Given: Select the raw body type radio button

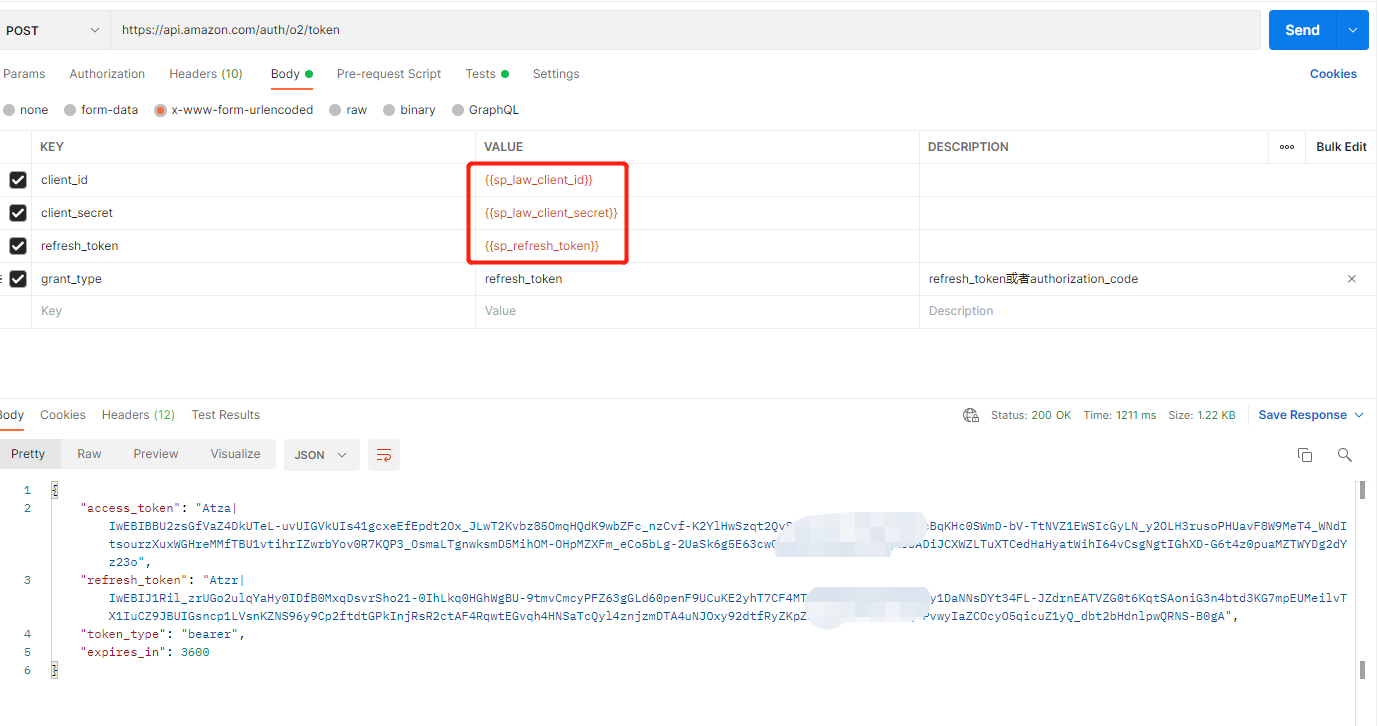Looking at the screenshot, I should coord(337,110).
